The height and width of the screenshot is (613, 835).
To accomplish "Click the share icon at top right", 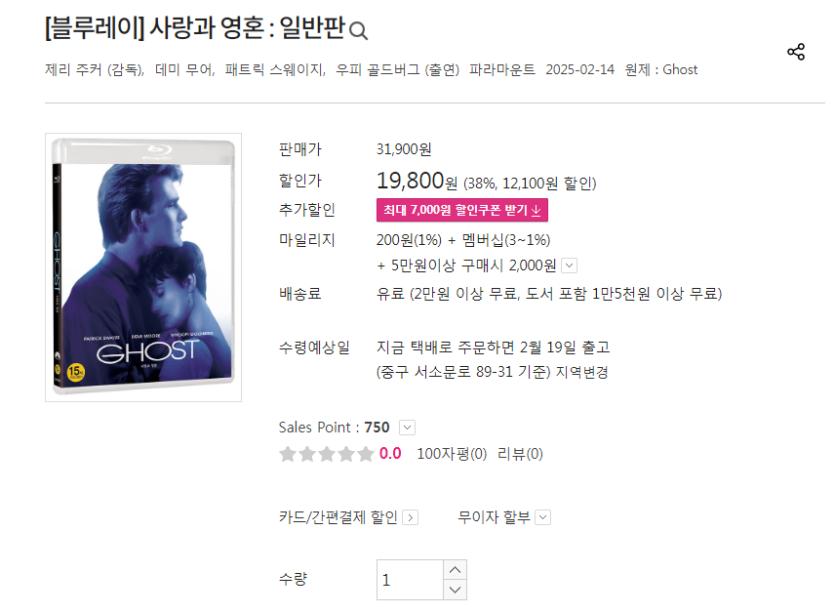I will [x=796, y=52].
